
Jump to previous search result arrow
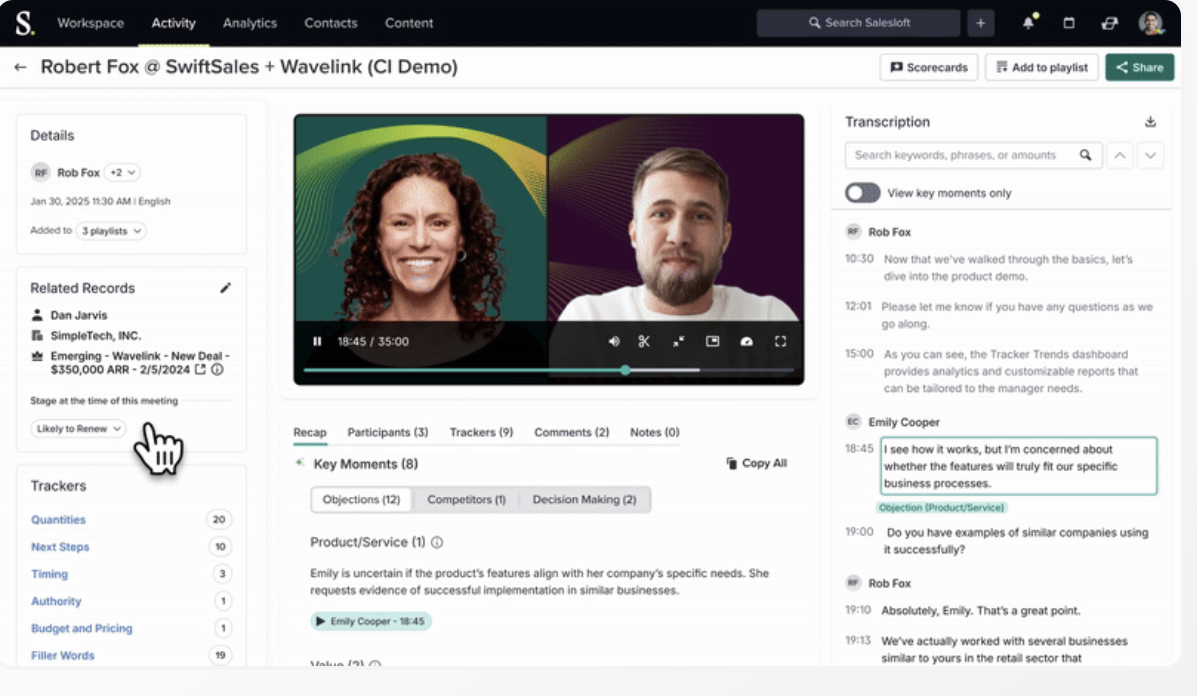[x=1119, y=155]
